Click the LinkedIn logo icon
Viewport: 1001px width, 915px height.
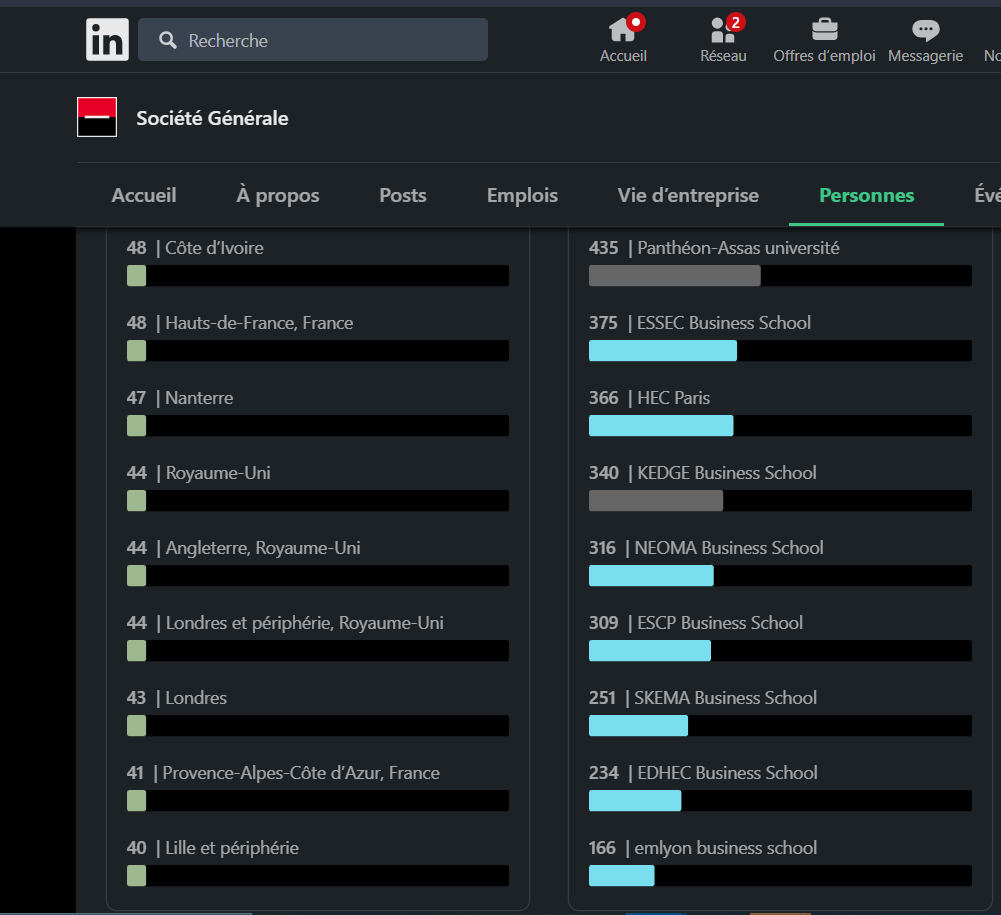(107, 40)
